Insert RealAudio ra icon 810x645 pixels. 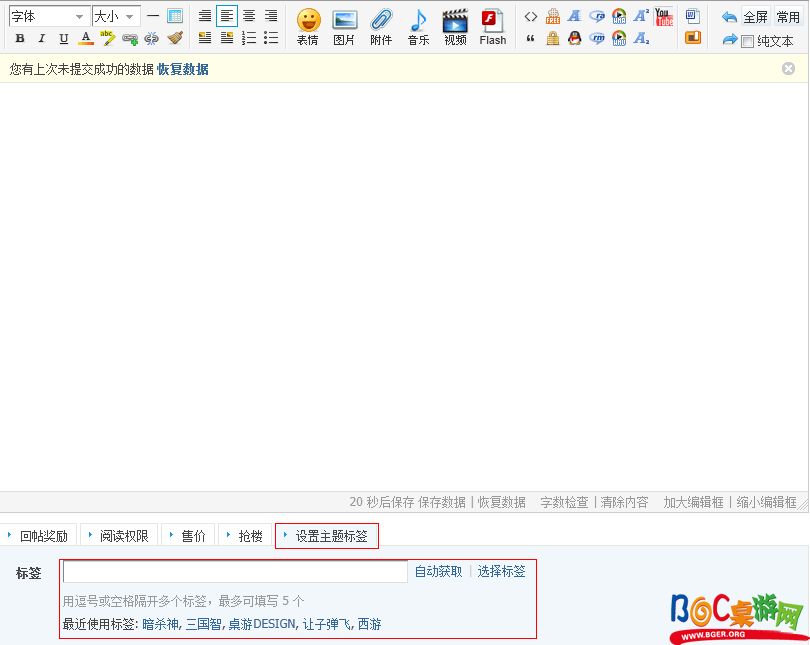(597, 17)
